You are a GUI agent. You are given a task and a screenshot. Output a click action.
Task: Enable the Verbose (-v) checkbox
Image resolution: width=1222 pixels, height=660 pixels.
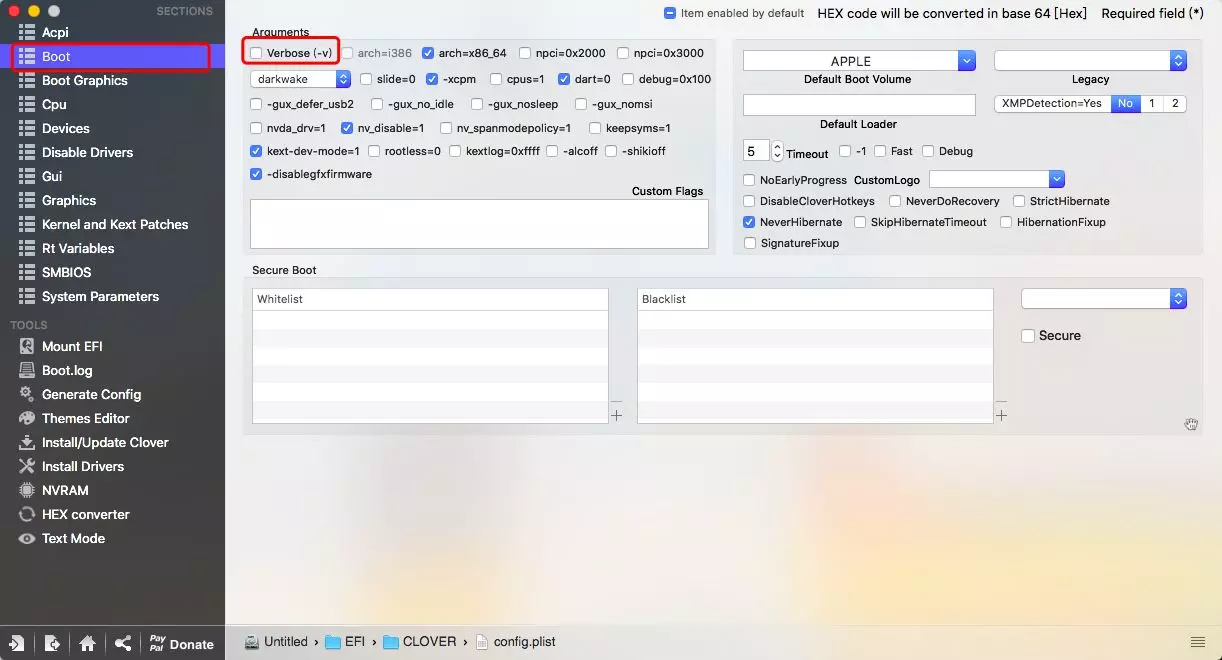click(x=257, y=53)
